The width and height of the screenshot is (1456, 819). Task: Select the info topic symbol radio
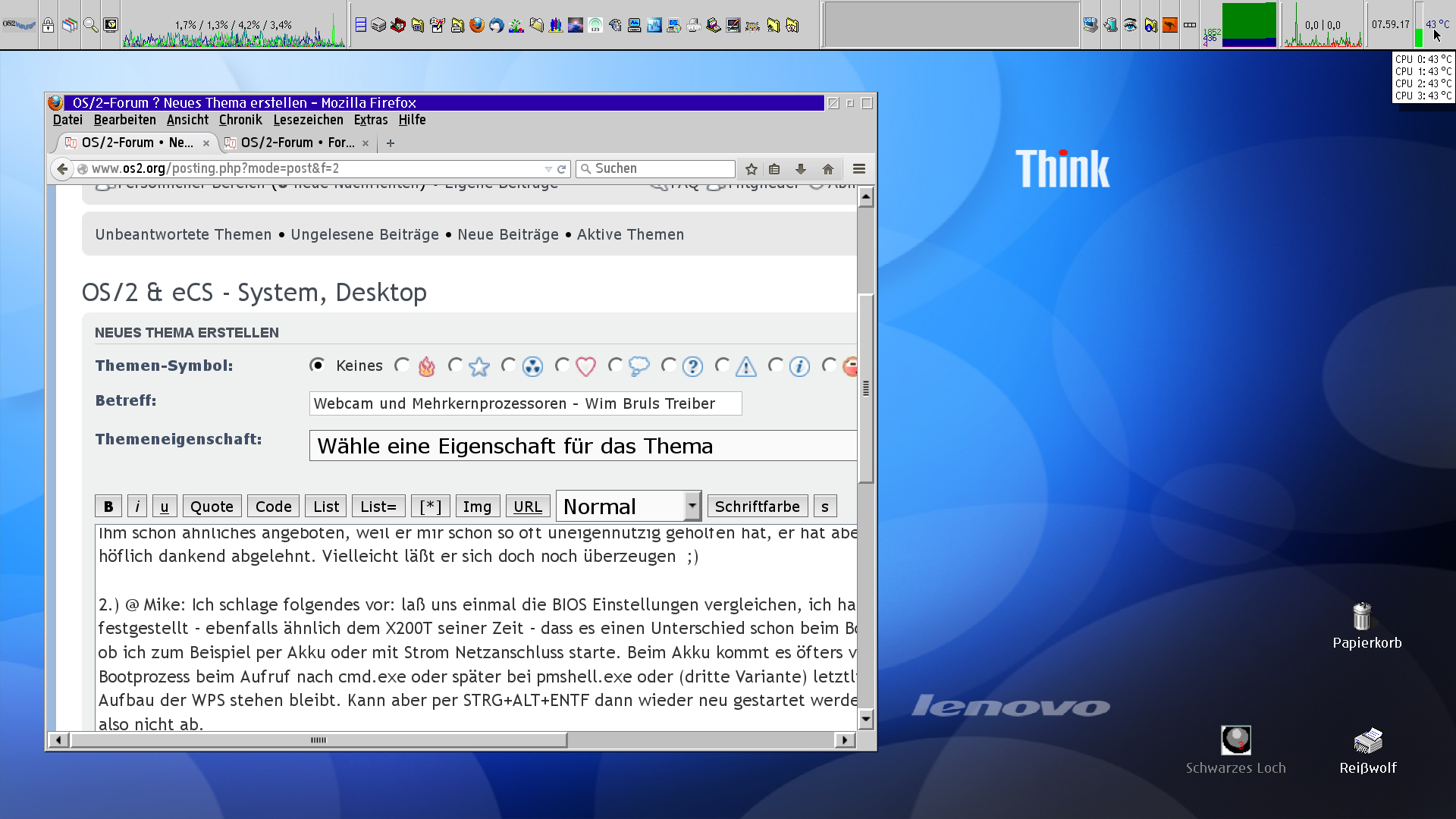(776, 366)
